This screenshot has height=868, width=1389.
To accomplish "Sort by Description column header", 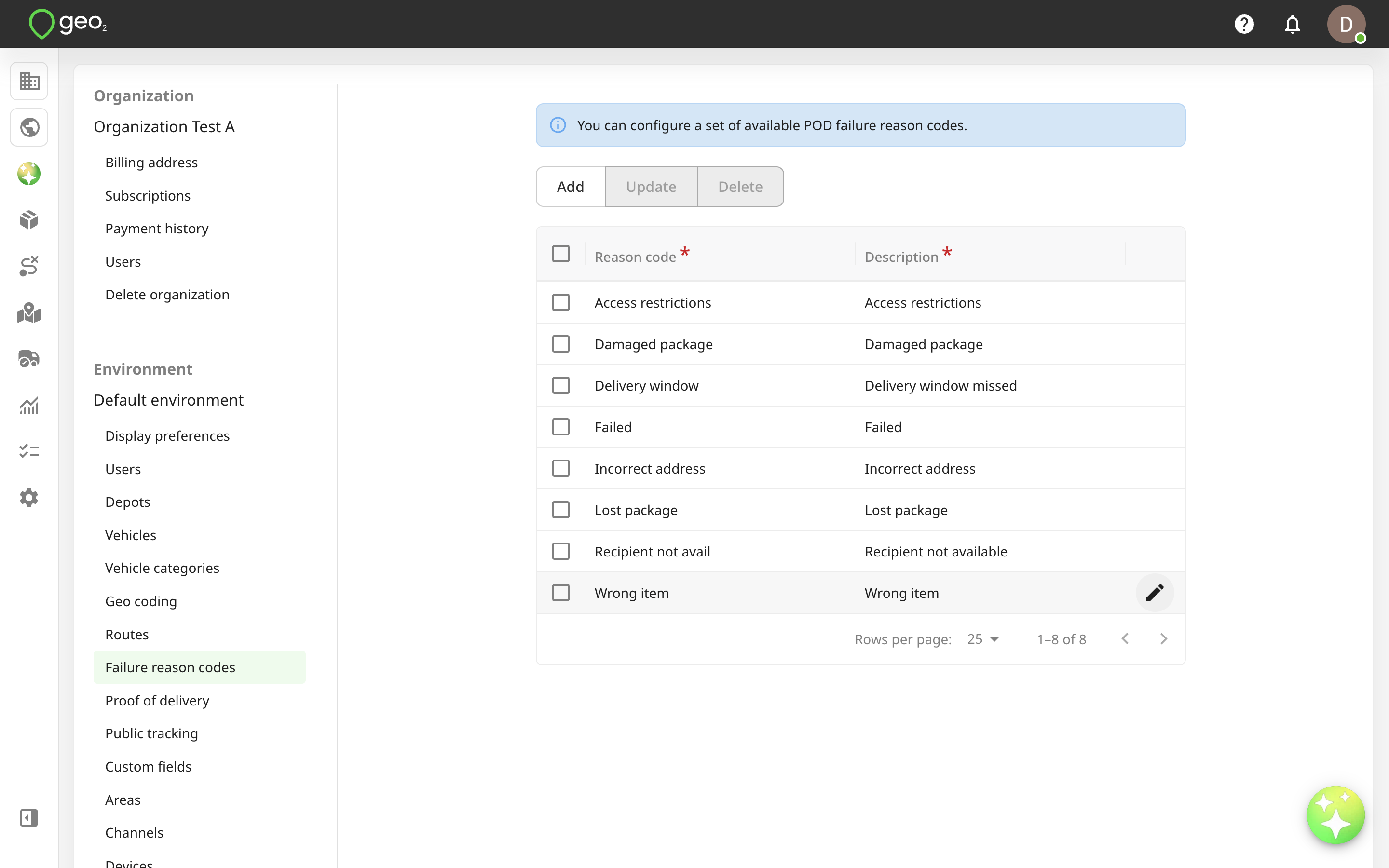I will (x=901, y=257).
